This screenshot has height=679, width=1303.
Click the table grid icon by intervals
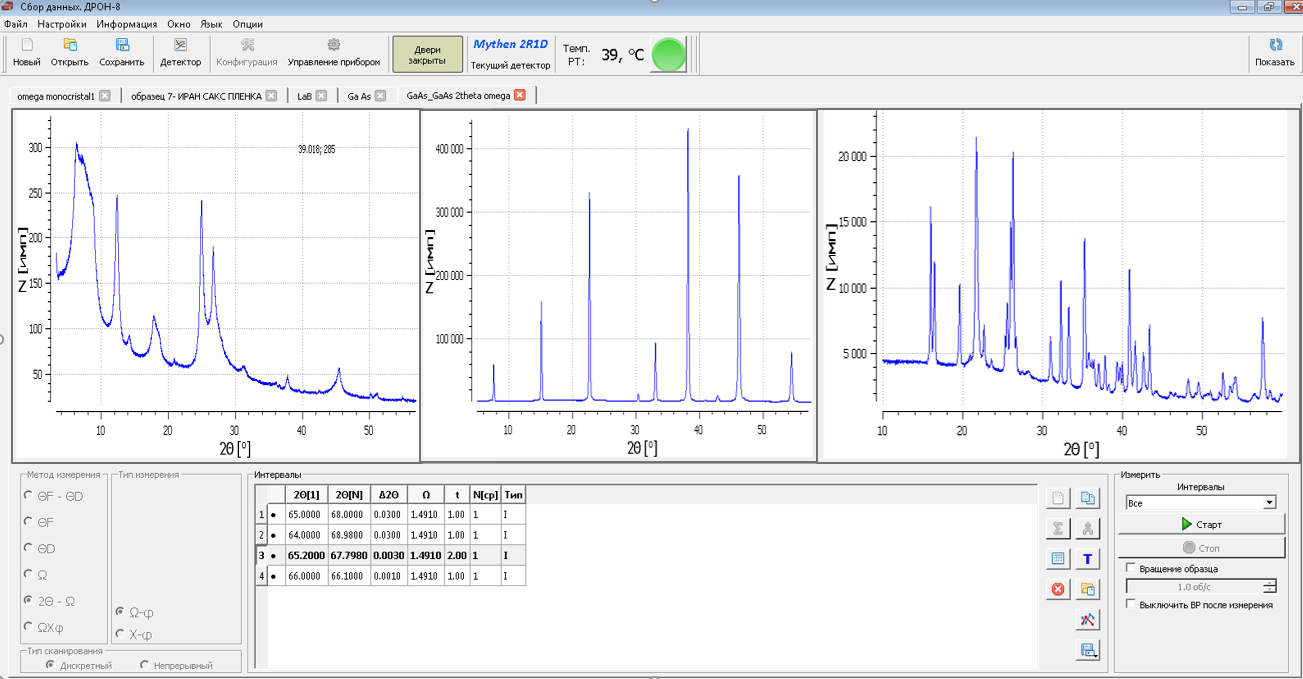1058,559
